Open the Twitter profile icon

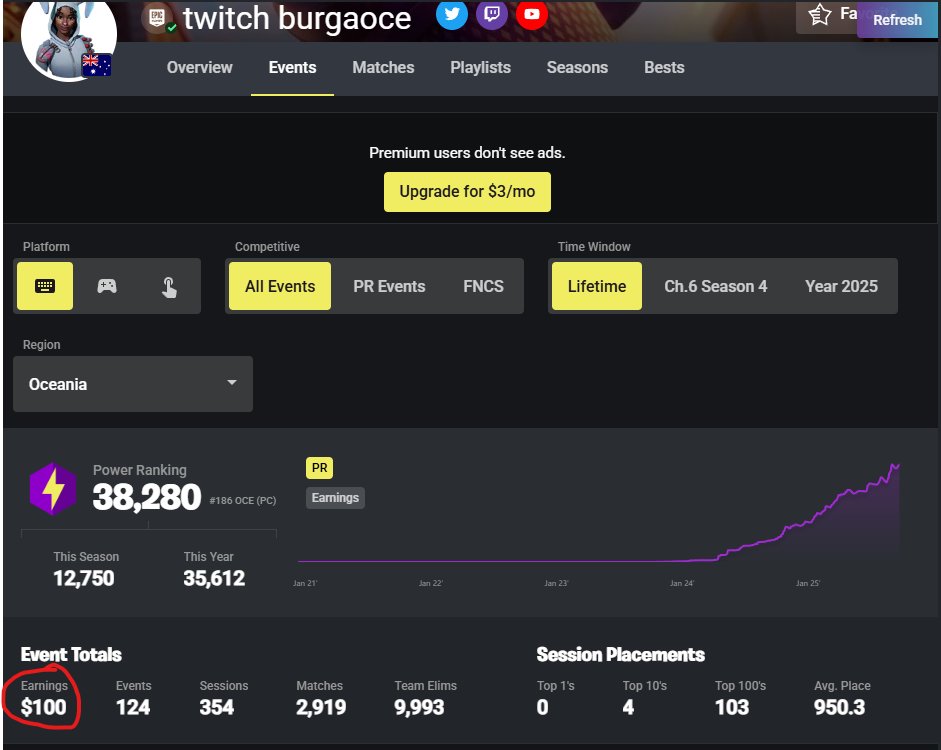click(451, 14)
